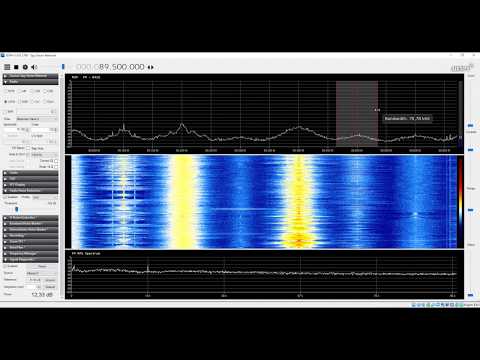Click the Offset slider handle

[471, 295]
